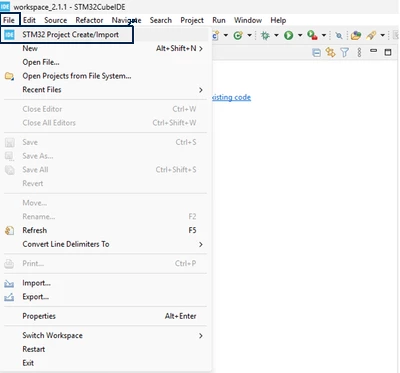Image resolution: width=400 pixels, height=373 pixels.
Task: Click the Import menu icon
Action: tap(9, 284)
